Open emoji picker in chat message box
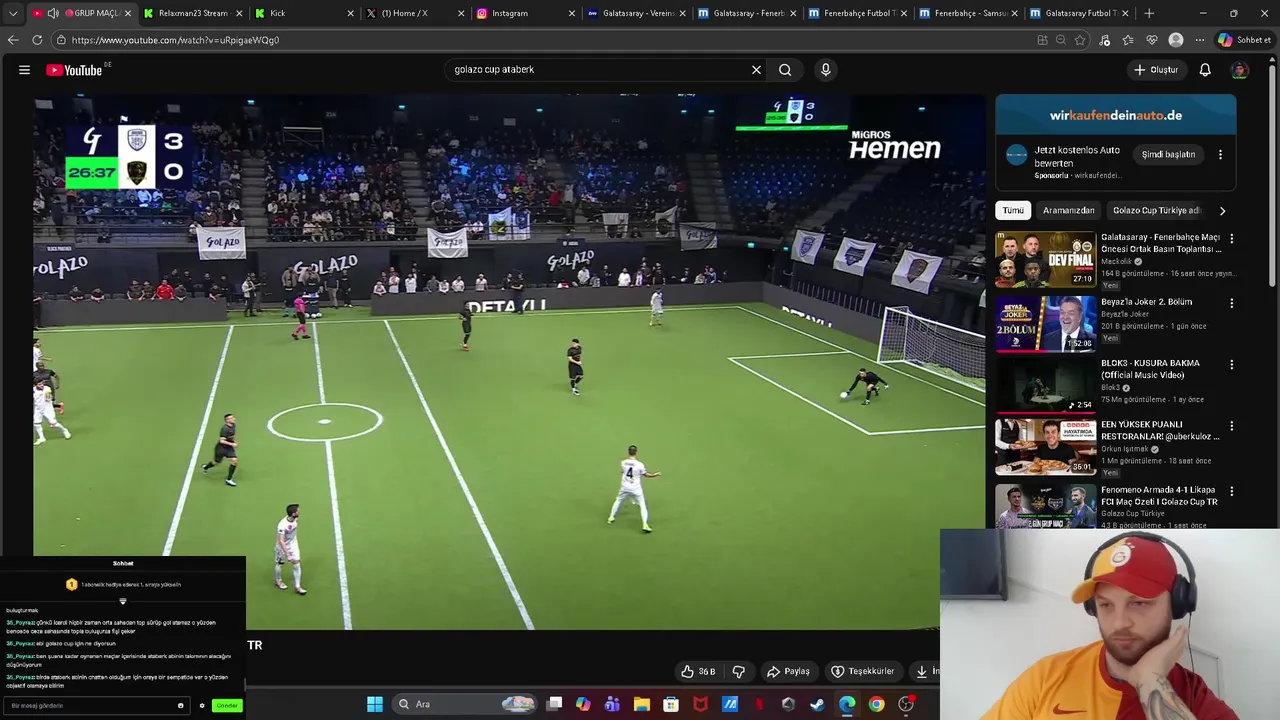Screen dimensions: 1280x720 [x=180, y=705]
